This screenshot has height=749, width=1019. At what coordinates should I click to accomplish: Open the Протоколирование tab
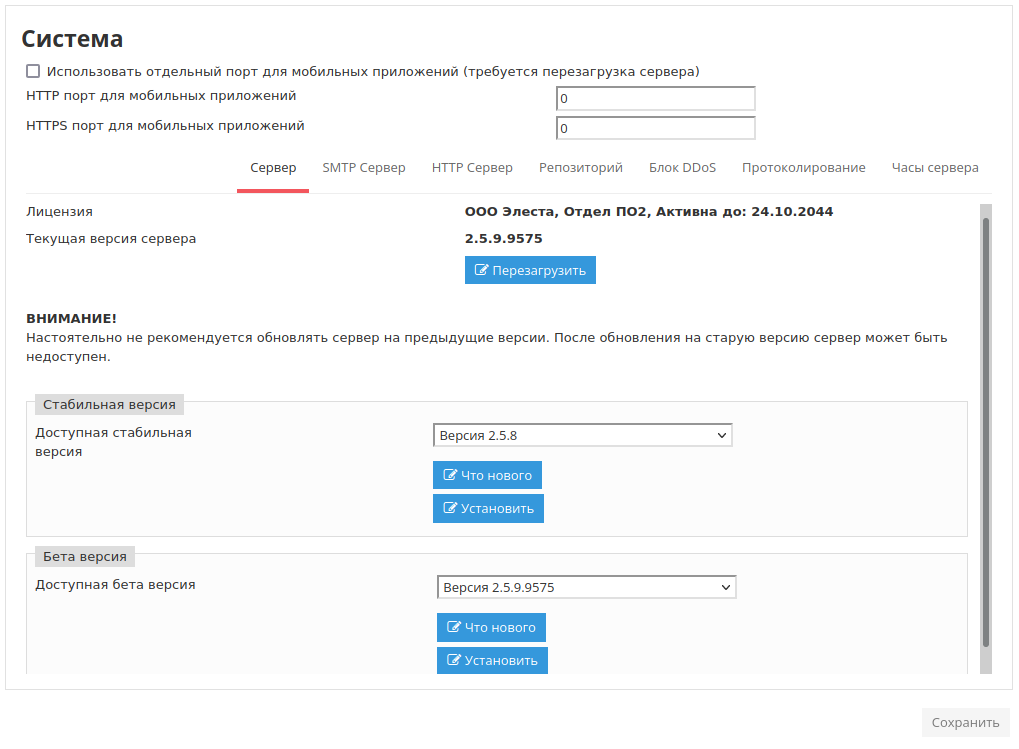(x=803, y=168)
